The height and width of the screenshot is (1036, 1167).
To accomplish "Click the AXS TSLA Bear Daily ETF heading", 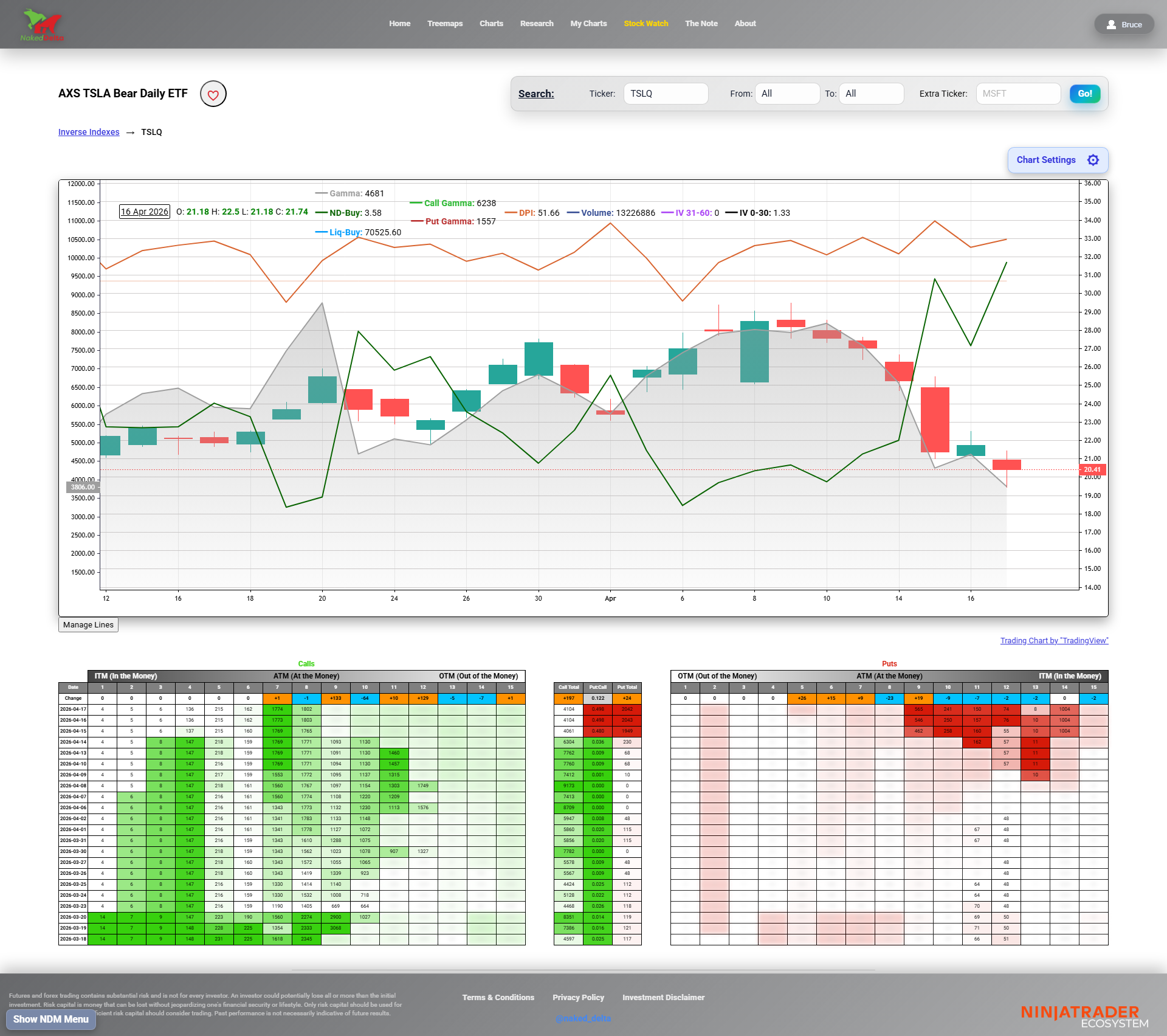I will pyautogui.click(x=123, y=94).
